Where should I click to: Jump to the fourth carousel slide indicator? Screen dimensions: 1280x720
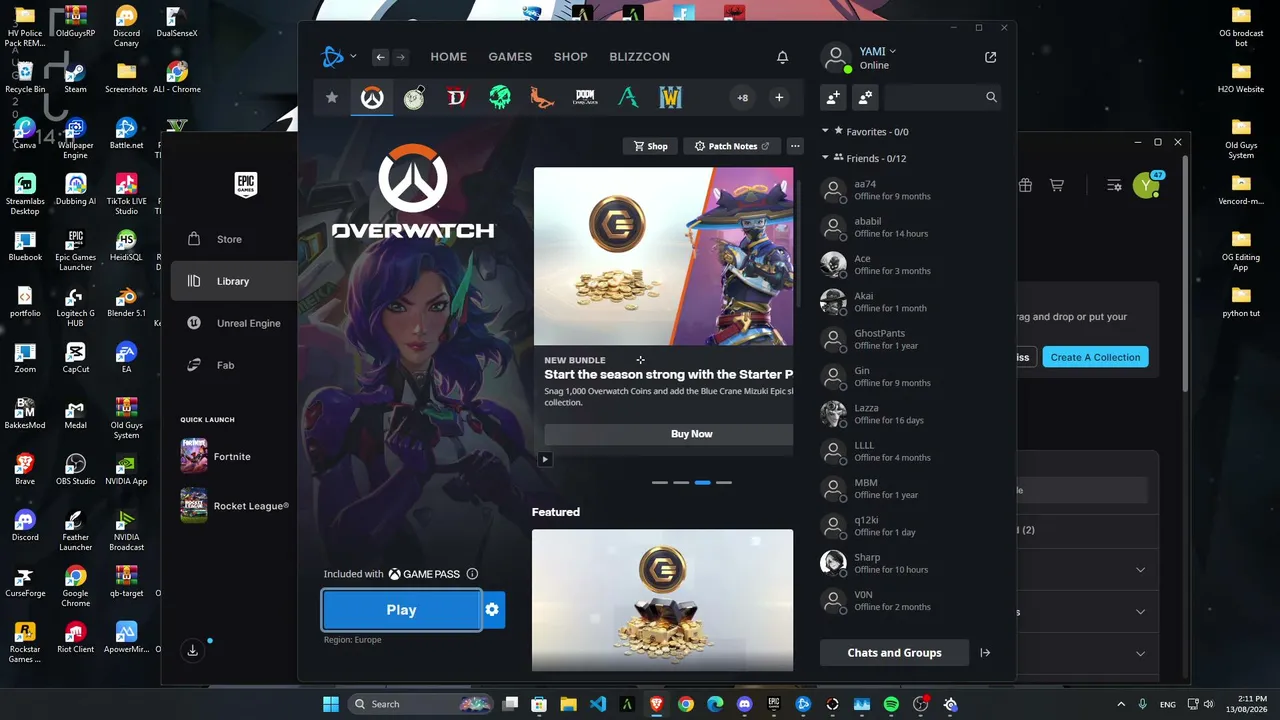[724, 482]
